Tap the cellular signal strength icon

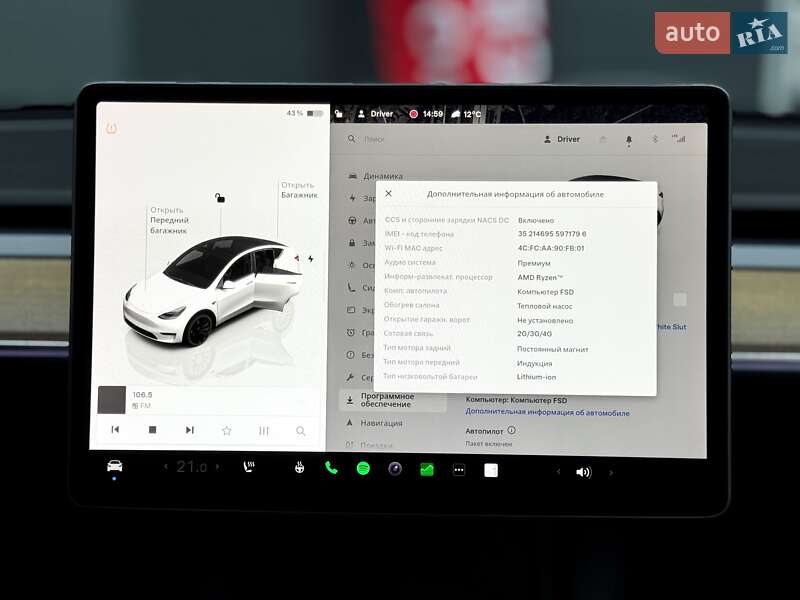(x=681, y=139)
